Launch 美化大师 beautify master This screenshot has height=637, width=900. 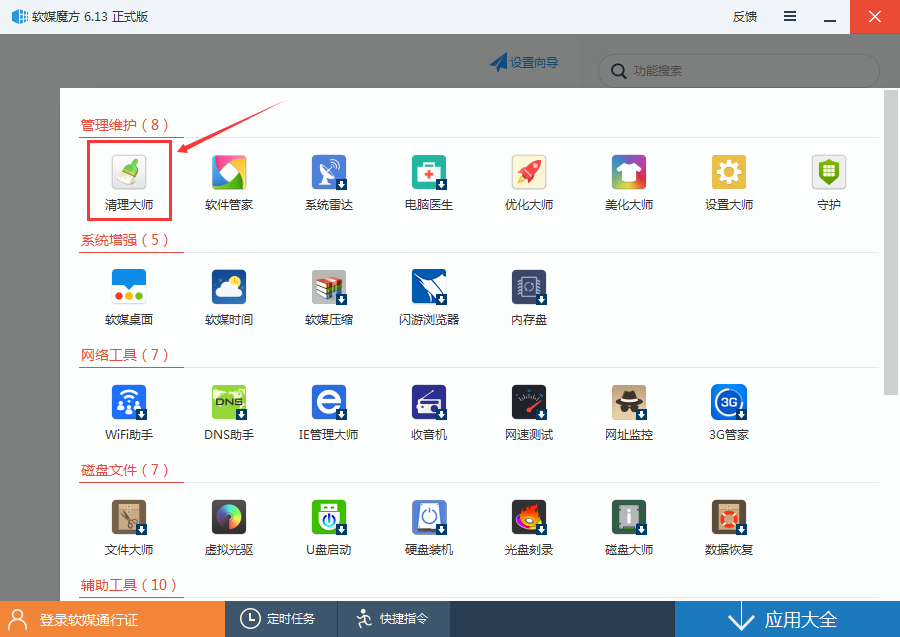(629, 180)
